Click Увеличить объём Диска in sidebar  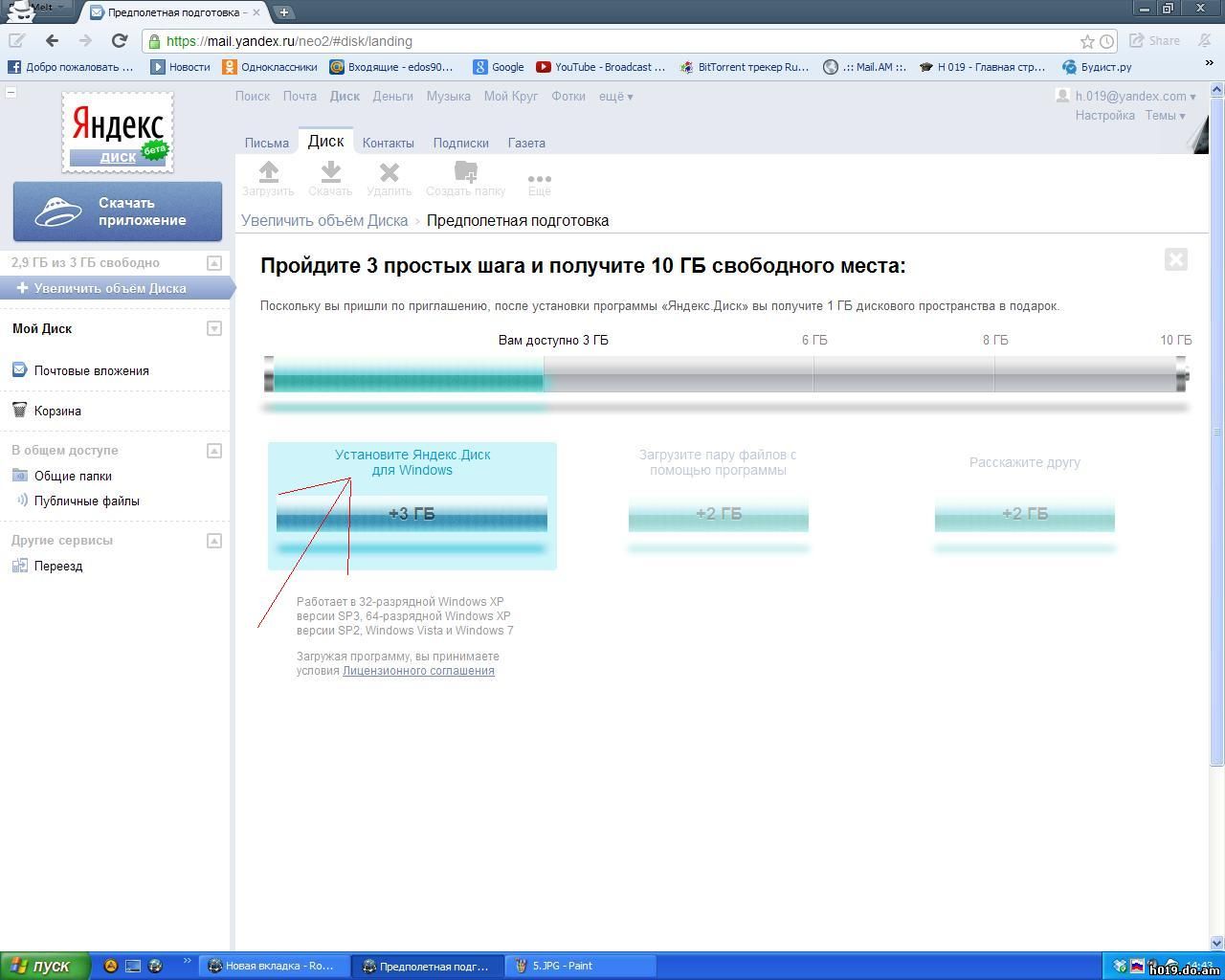click(117, 288)
